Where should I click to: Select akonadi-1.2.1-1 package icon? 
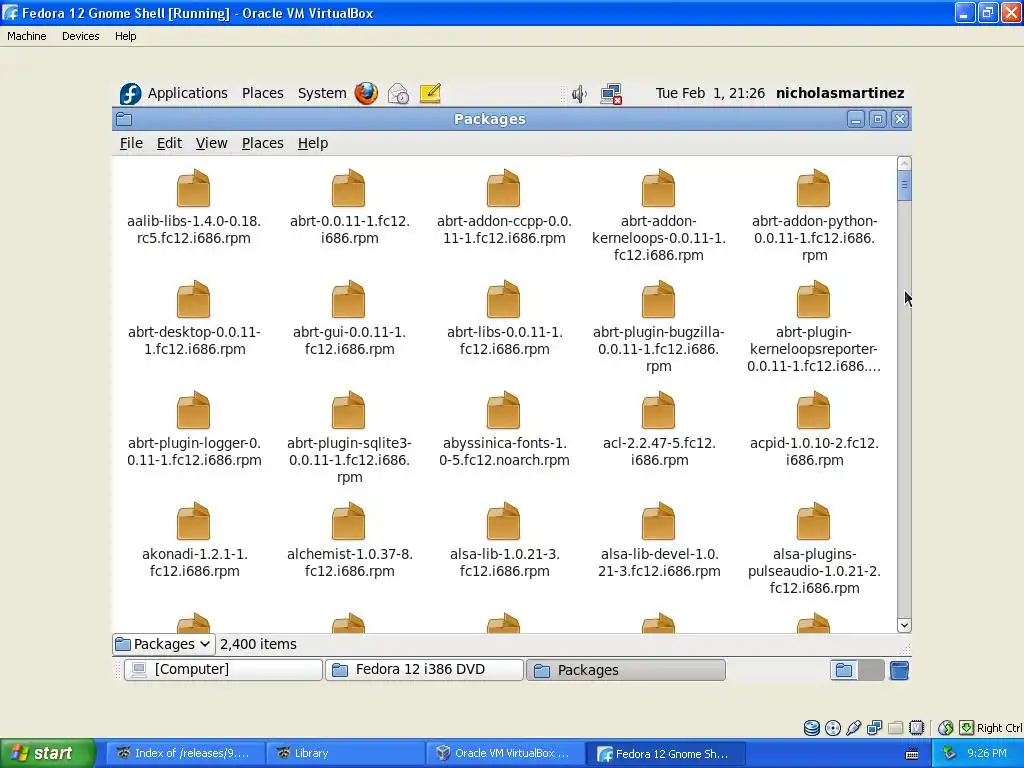[193, 521]
